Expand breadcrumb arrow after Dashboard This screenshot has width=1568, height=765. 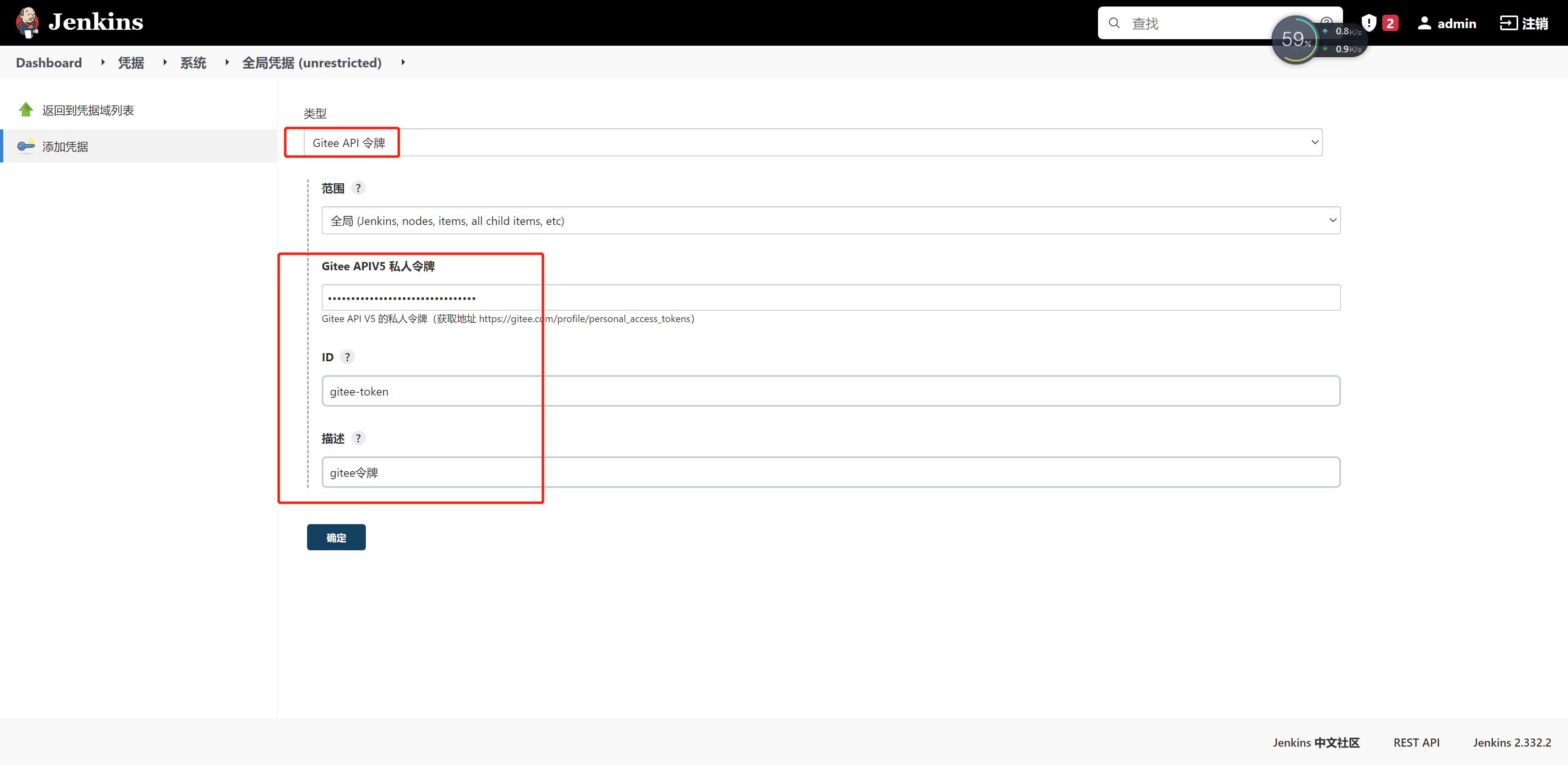(x=103, y=63)
